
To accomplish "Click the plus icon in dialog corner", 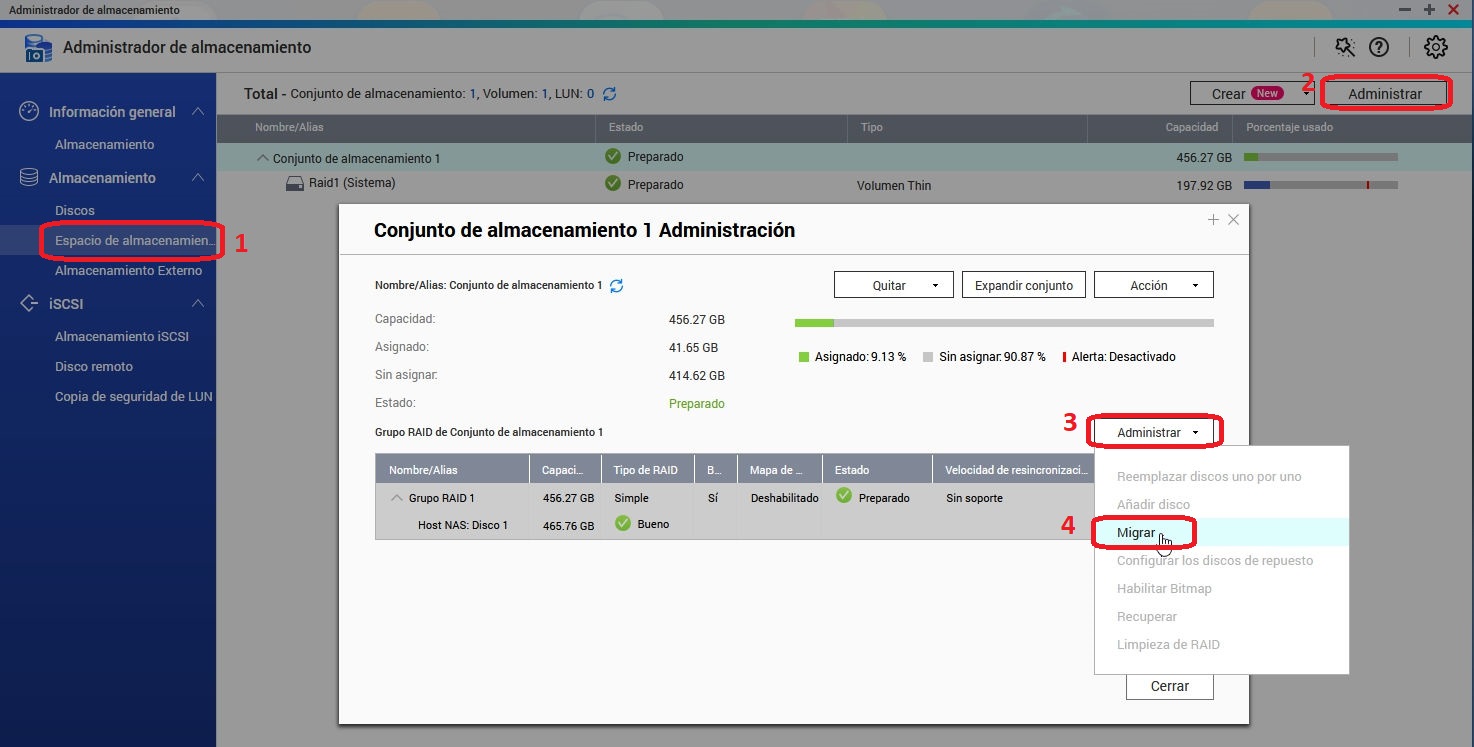I will (x=1213, y=220).
